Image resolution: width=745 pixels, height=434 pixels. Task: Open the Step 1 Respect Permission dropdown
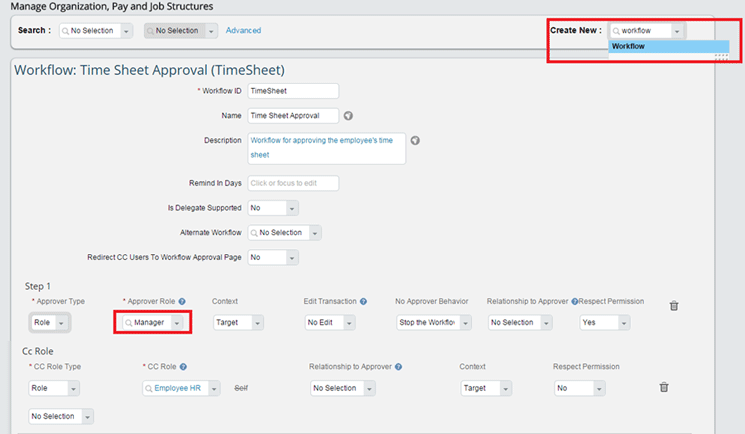pos(605,323)
